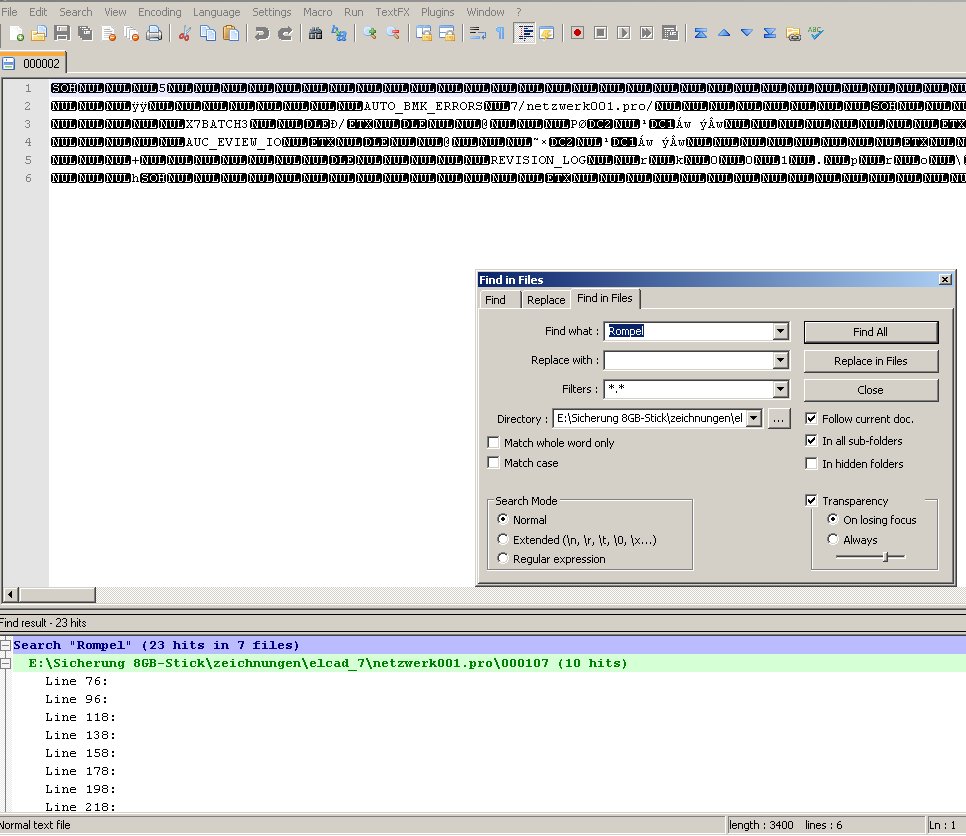Toggle the Word Wrap icon
The width and height of the screenshot is (966, 836).
477,33
